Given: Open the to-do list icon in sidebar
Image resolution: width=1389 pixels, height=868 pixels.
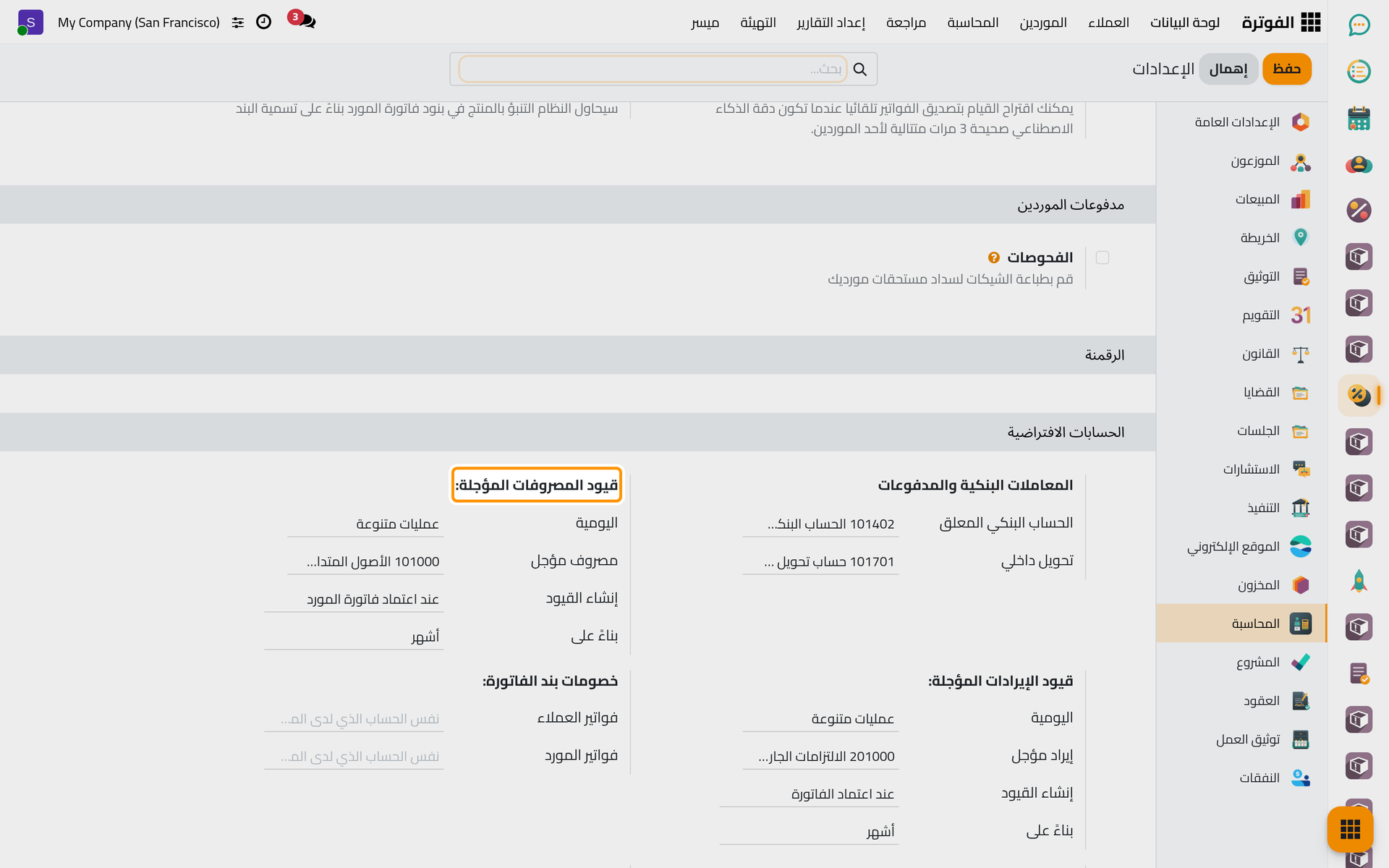Looking at the screenshot, I should click(x=1359, y=71).
